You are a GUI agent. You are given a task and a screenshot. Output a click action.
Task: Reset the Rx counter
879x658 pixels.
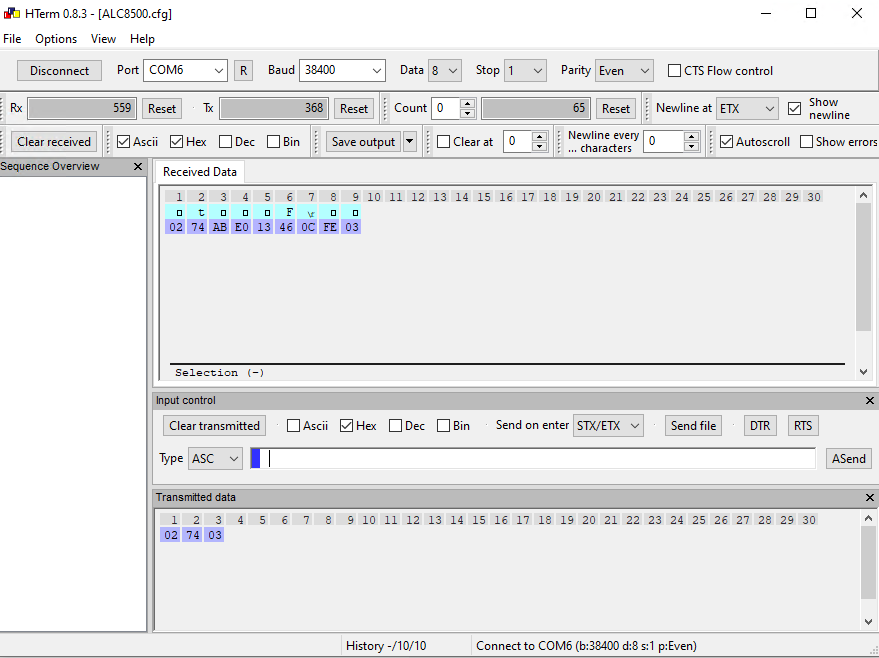[x=162, y=109]
